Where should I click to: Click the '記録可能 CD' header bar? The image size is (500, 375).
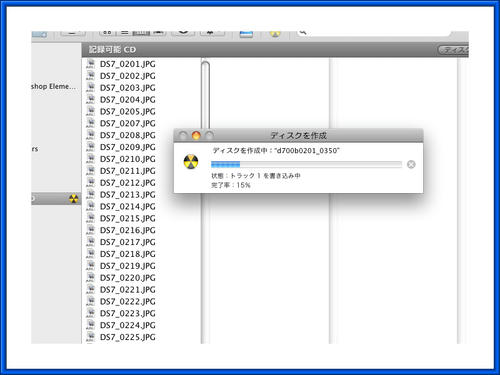click(x=275, y=50)
